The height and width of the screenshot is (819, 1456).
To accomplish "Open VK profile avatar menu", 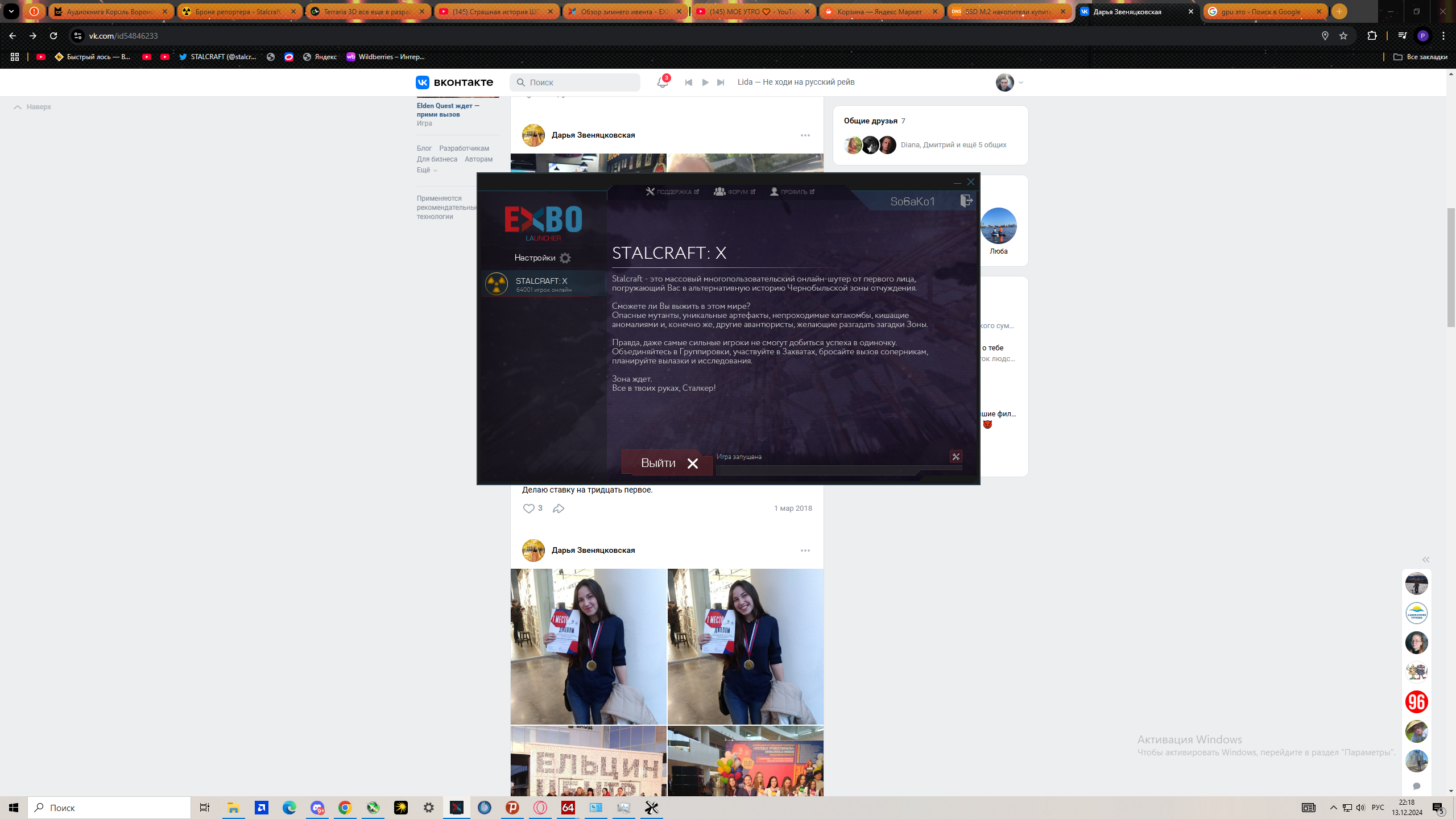I will pos(1010,82).
